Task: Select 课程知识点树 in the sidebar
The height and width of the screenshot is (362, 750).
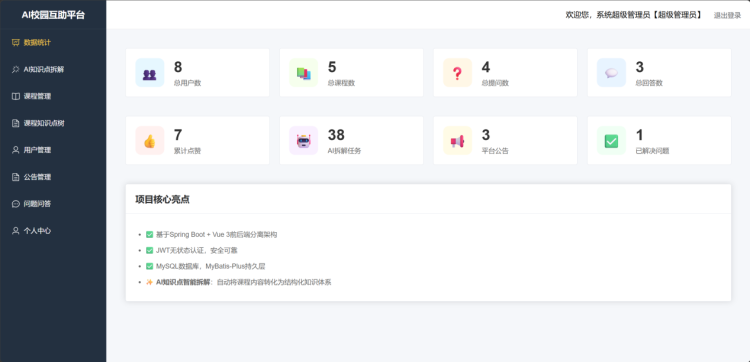Action: pyautogui.click(x=53, y=123)
